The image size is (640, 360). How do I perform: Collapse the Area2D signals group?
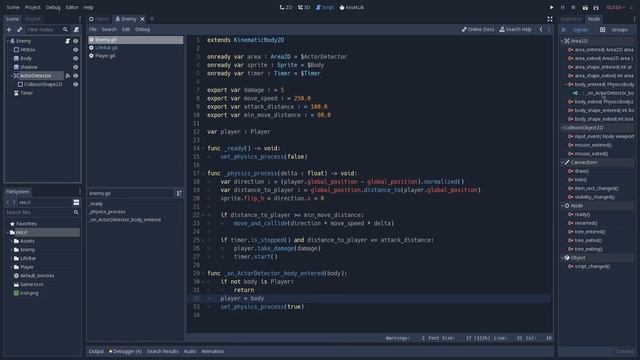[562, 41]
